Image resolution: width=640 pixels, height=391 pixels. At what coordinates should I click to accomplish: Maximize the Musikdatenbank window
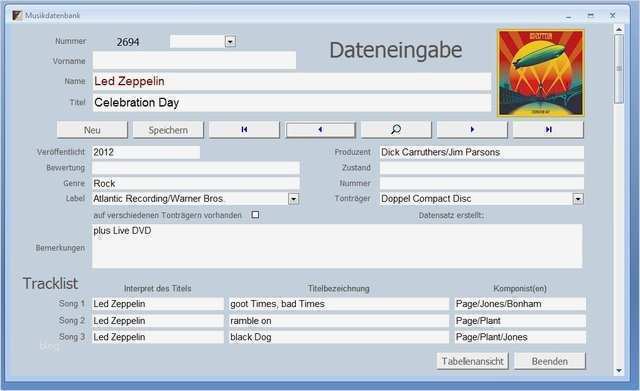pos(591,16)
